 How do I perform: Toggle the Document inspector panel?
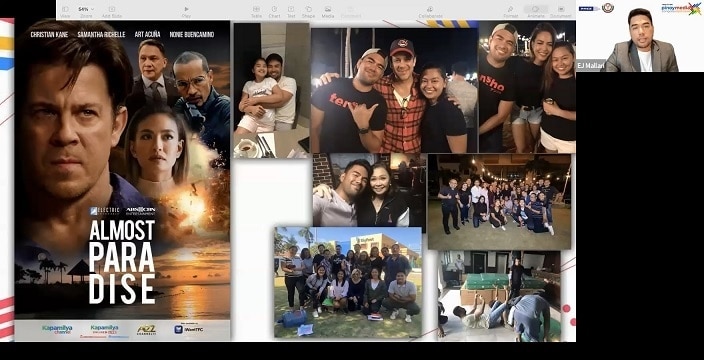561,12
